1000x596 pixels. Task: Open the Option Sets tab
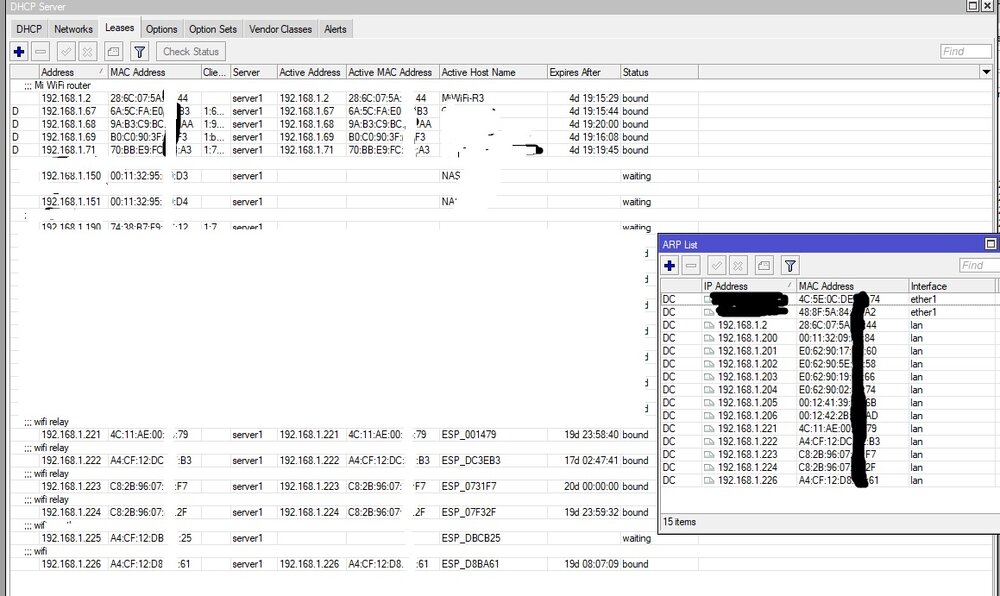tap(215, 29)
